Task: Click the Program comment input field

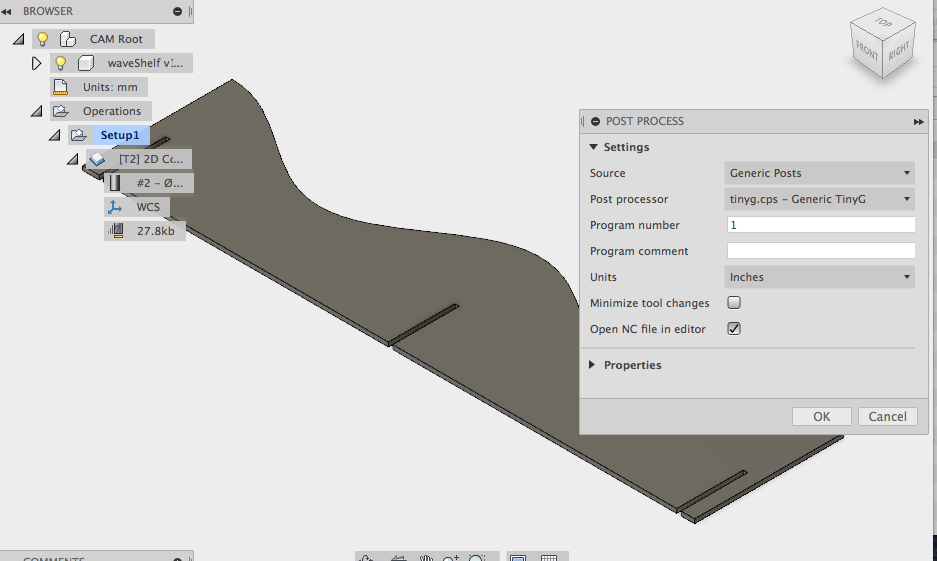Action: [820, 251]
